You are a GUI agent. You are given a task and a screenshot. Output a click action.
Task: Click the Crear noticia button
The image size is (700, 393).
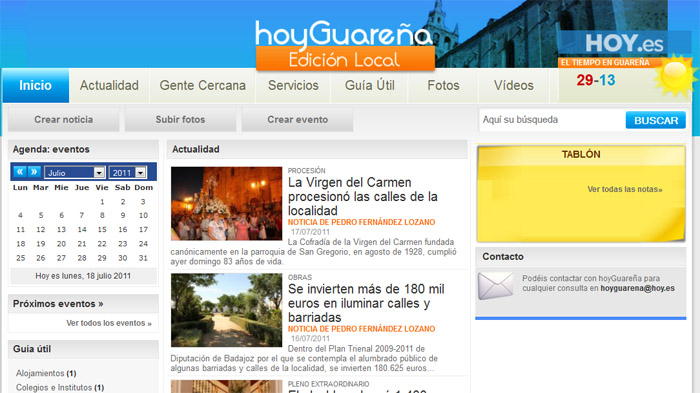(64, 119)
